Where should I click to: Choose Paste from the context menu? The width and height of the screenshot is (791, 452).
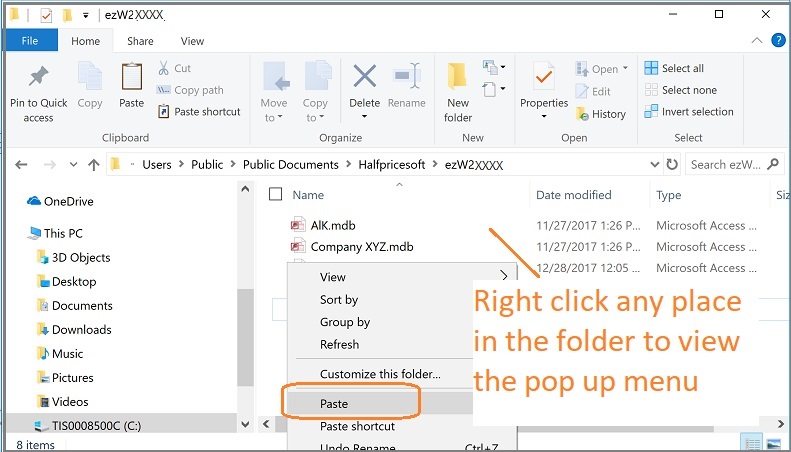[334, 404]
